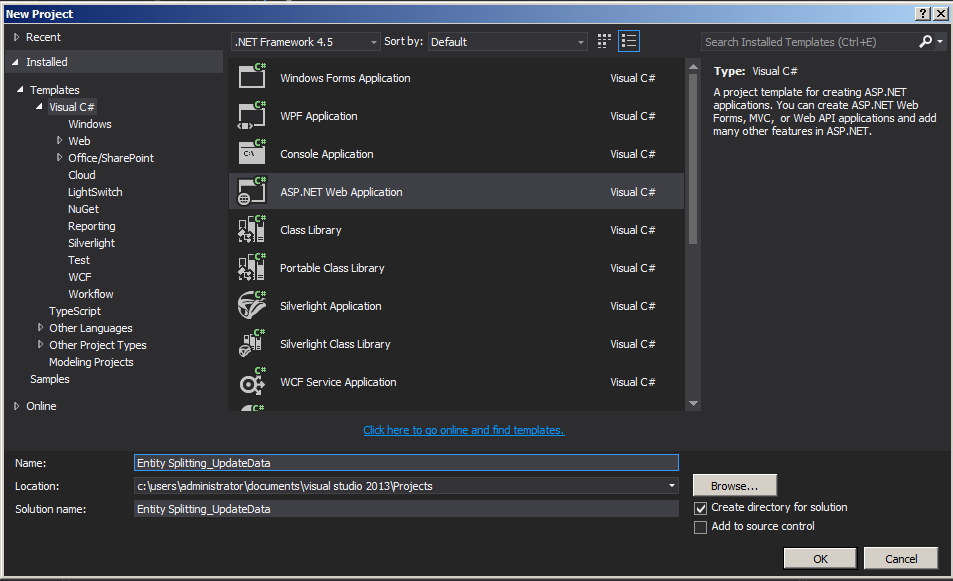Choose the Console Application template icon
Image resolution: width=953 pixels, height=581 pixels.
coord(251,155)
